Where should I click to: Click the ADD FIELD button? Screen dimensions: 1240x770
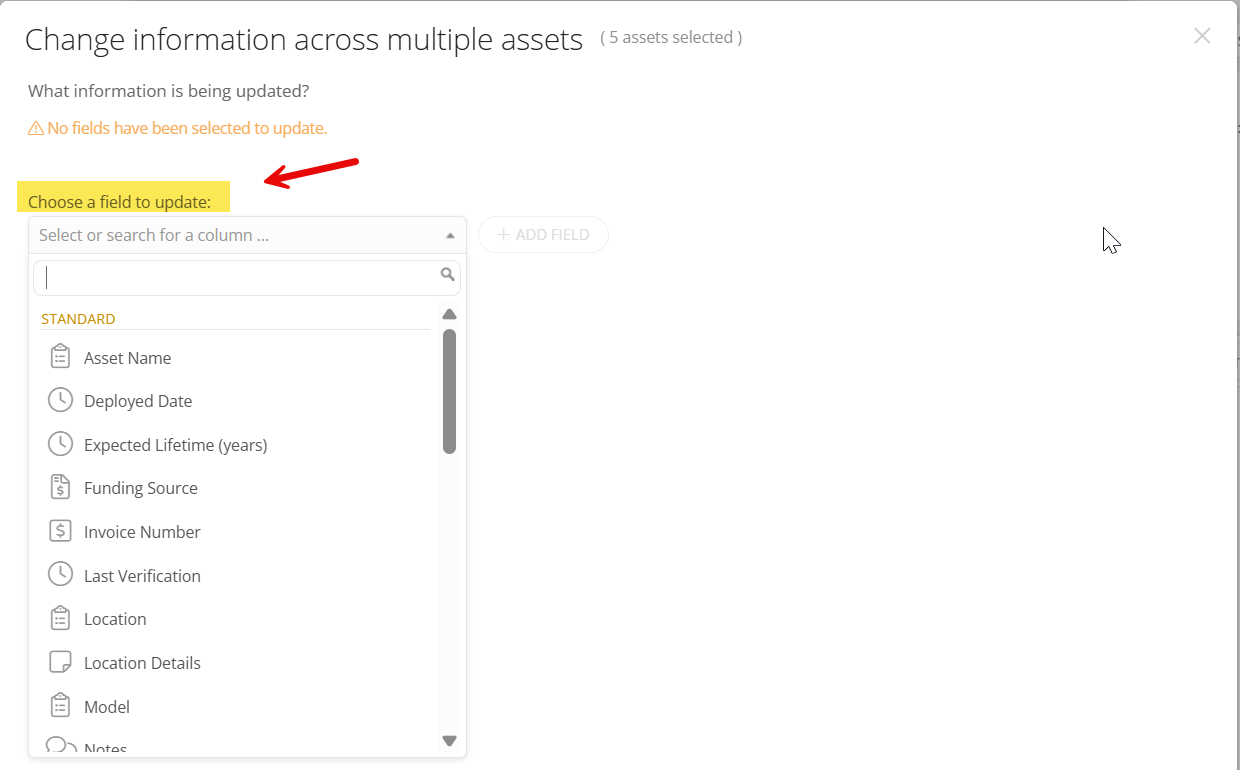(543, 234)
